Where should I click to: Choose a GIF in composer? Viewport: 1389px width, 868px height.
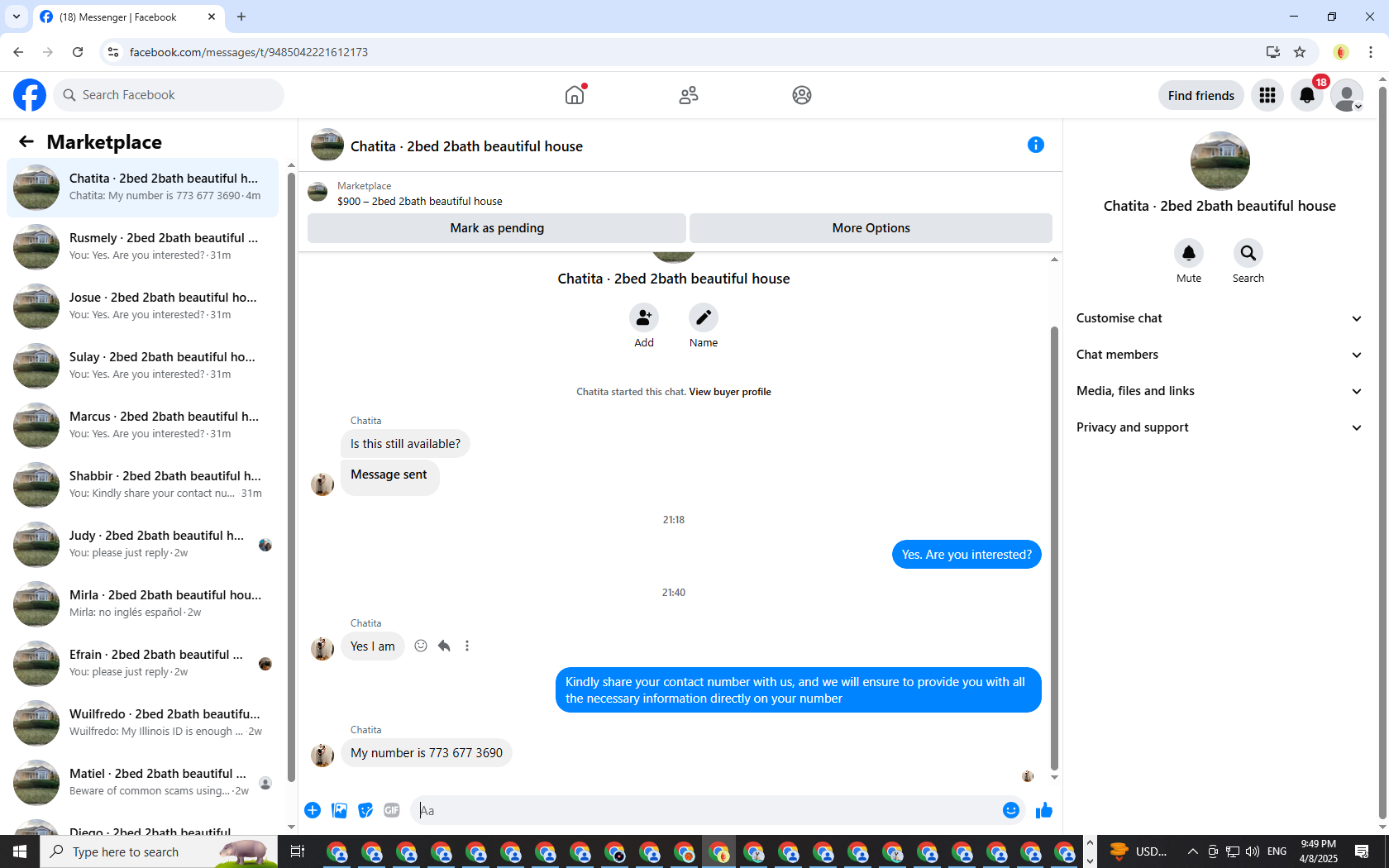(392, 810)
